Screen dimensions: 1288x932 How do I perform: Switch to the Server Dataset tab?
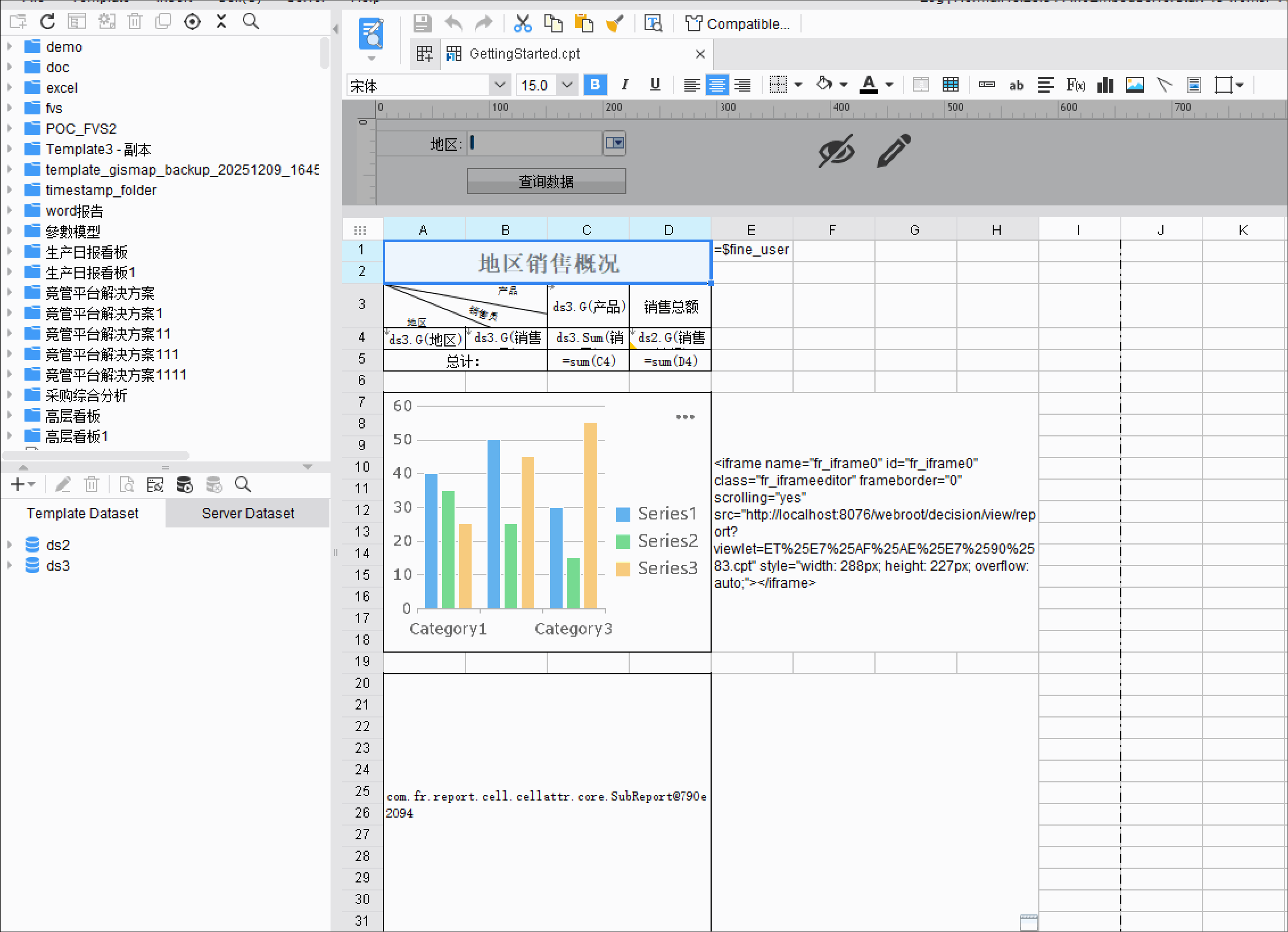(x=248, y=513)
